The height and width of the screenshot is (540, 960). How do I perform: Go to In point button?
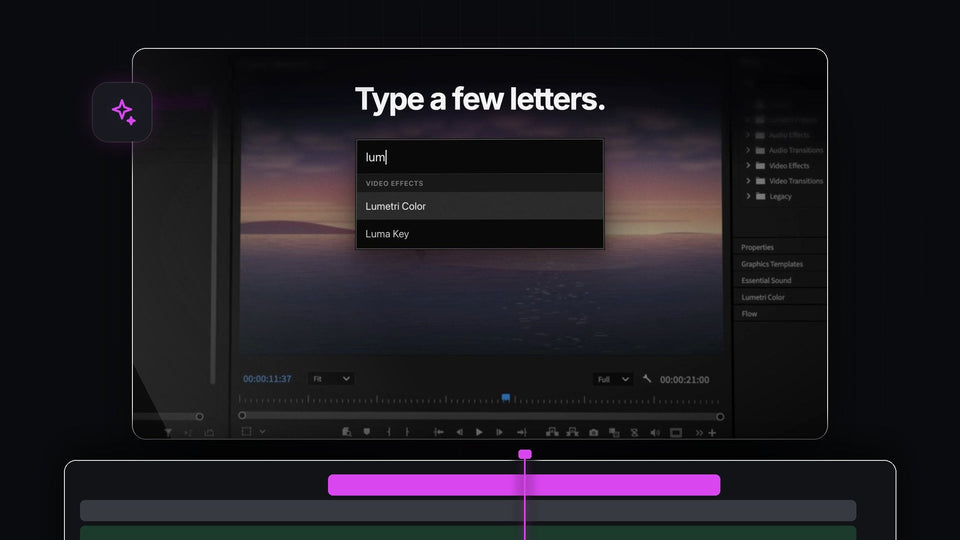(438, 432)
